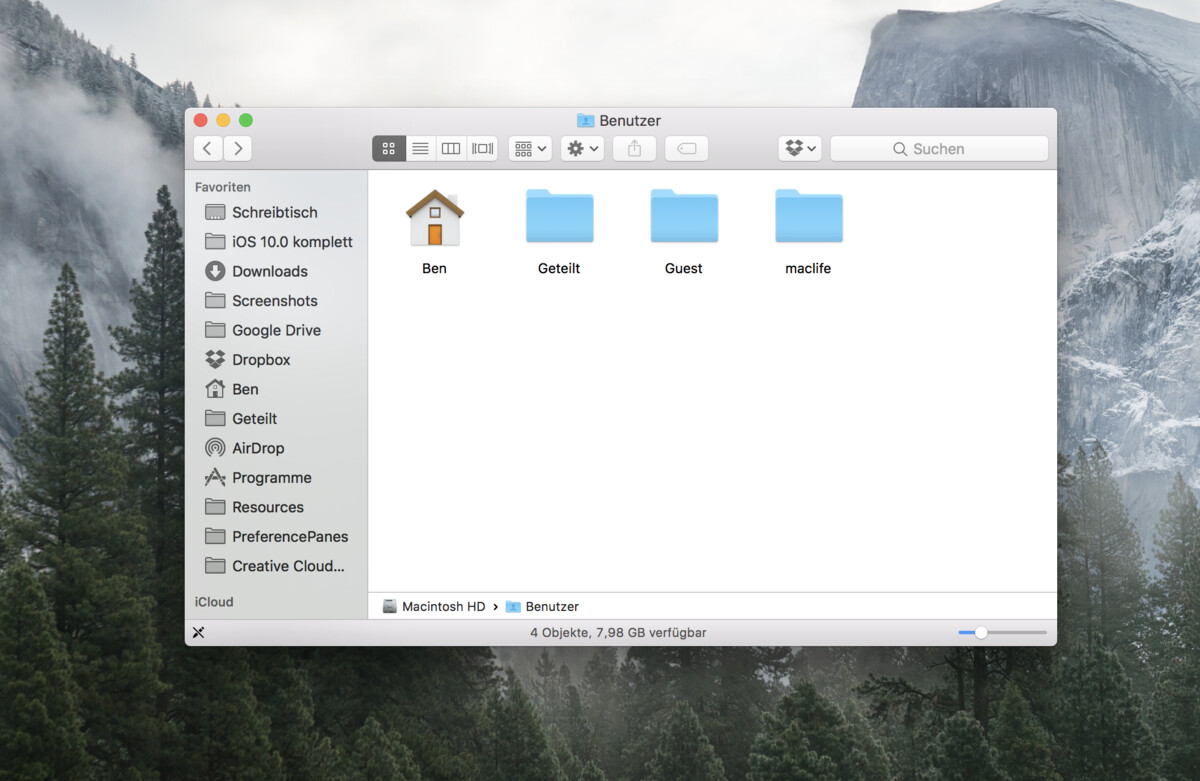Select Macintosh HD in the path bar
This screenshot has height=781, width=1200.
pyautogui.click(x=440, y=606)
